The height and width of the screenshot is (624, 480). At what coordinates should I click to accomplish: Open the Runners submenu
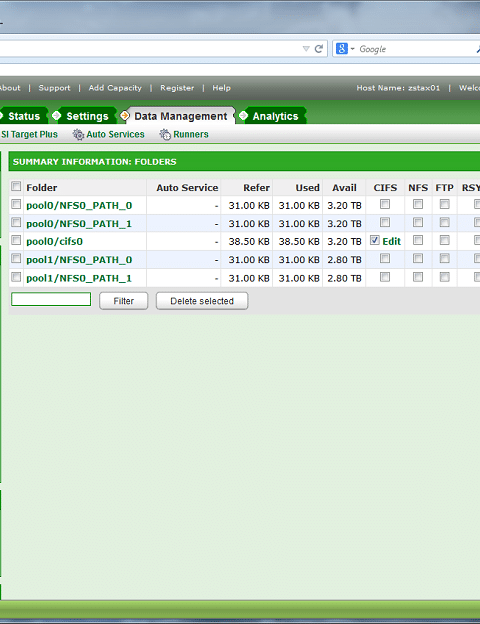tap(191, 135)
